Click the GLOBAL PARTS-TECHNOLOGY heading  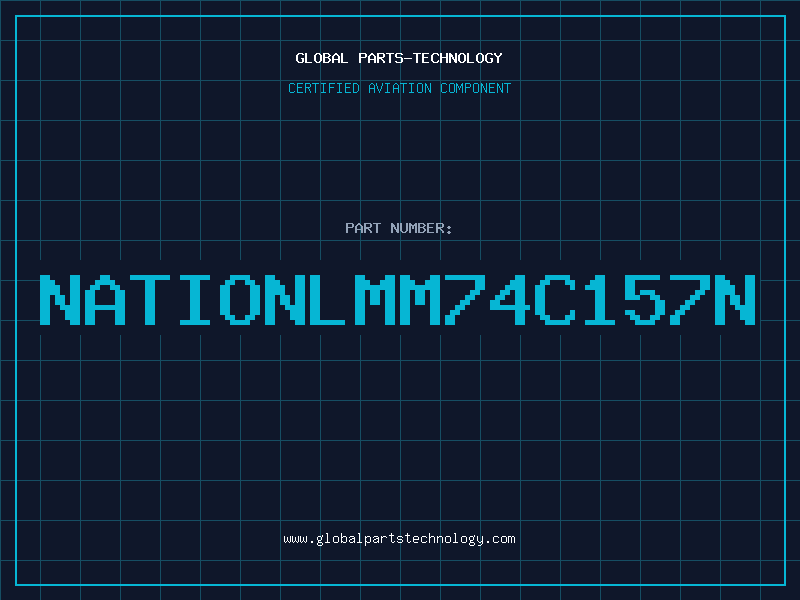399,58
